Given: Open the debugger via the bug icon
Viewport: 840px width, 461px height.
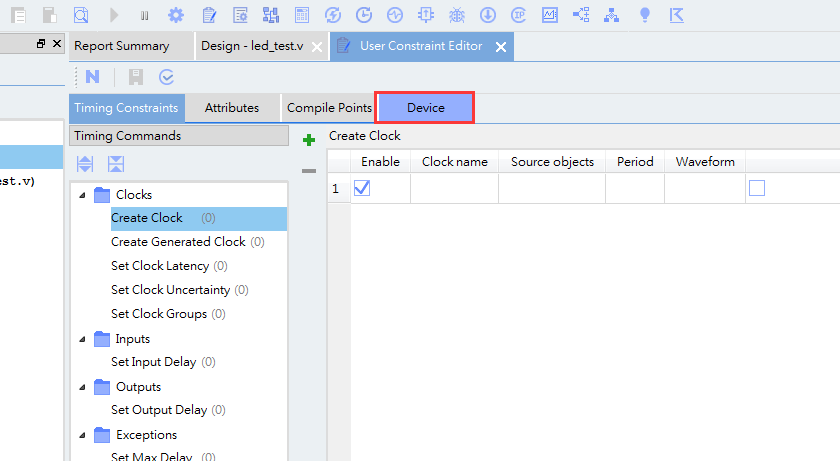Looking at the screenshot, I should [x=457, y=15].
